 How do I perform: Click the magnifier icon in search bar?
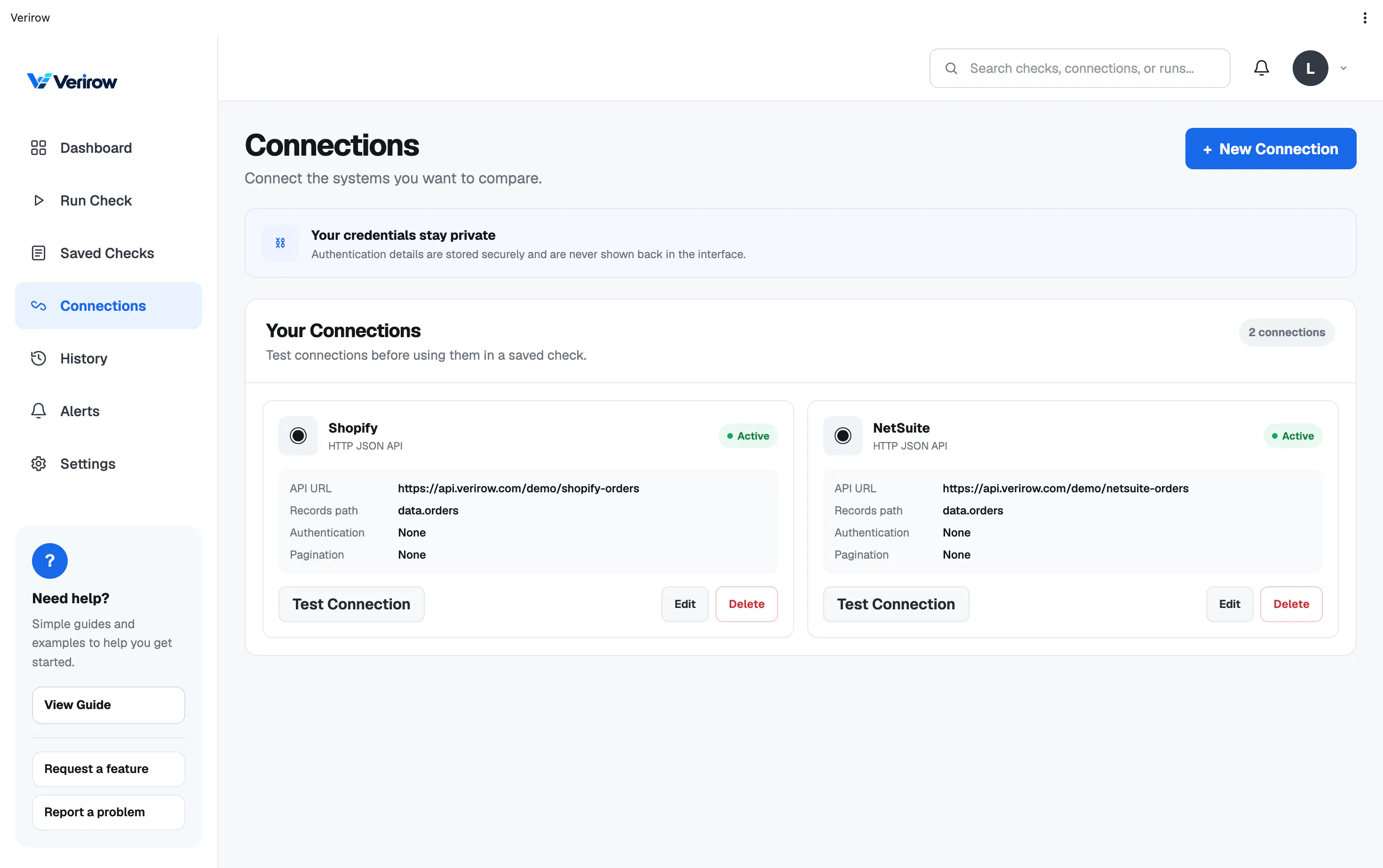coord(951,68)
